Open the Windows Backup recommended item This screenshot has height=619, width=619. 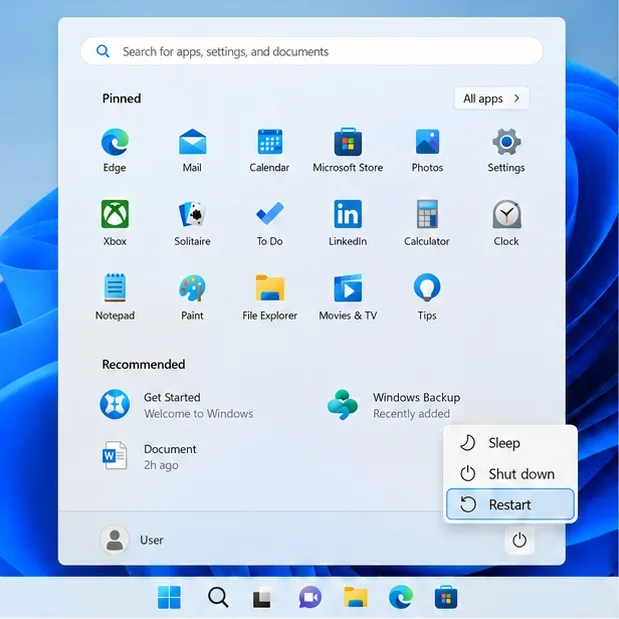click(x=394, y=405)
